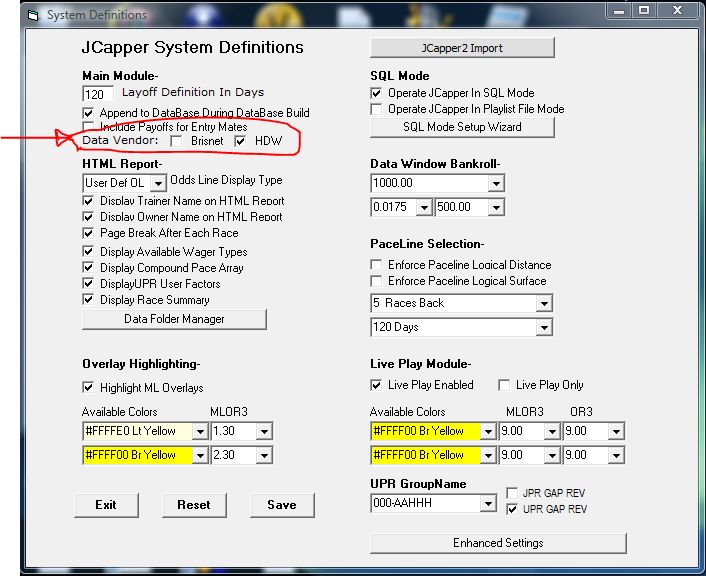The height and width of the screenshot is (576, 706).
Task: Open first Live Play MLOR3 9.00 dropdown
Action: point(552,431)
